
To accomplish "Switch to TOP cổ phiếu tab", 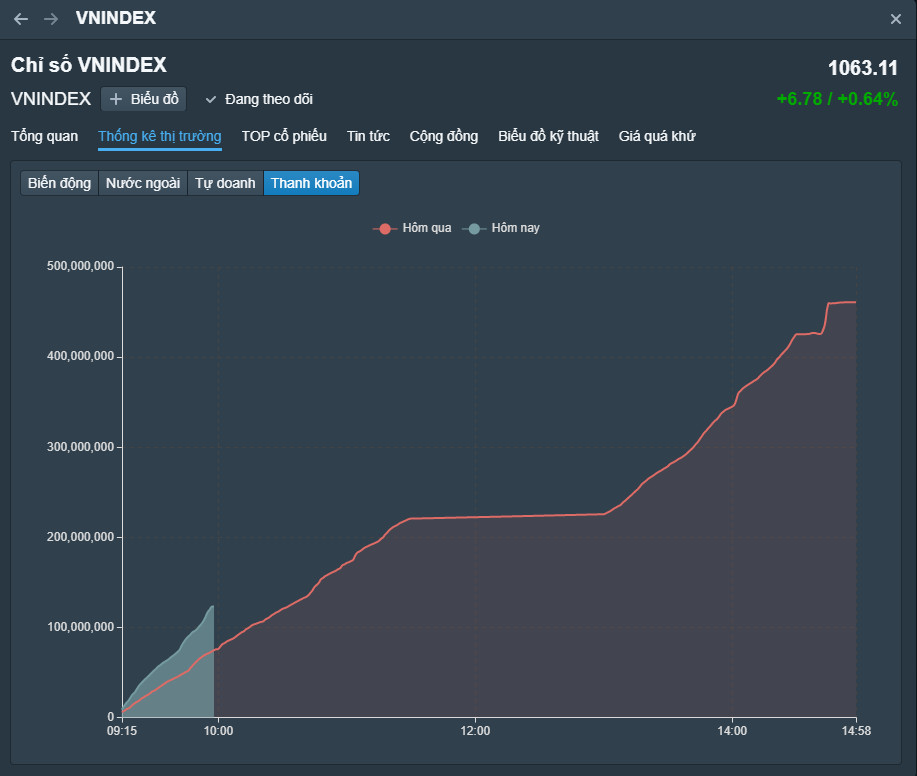I will pos(284,136).
